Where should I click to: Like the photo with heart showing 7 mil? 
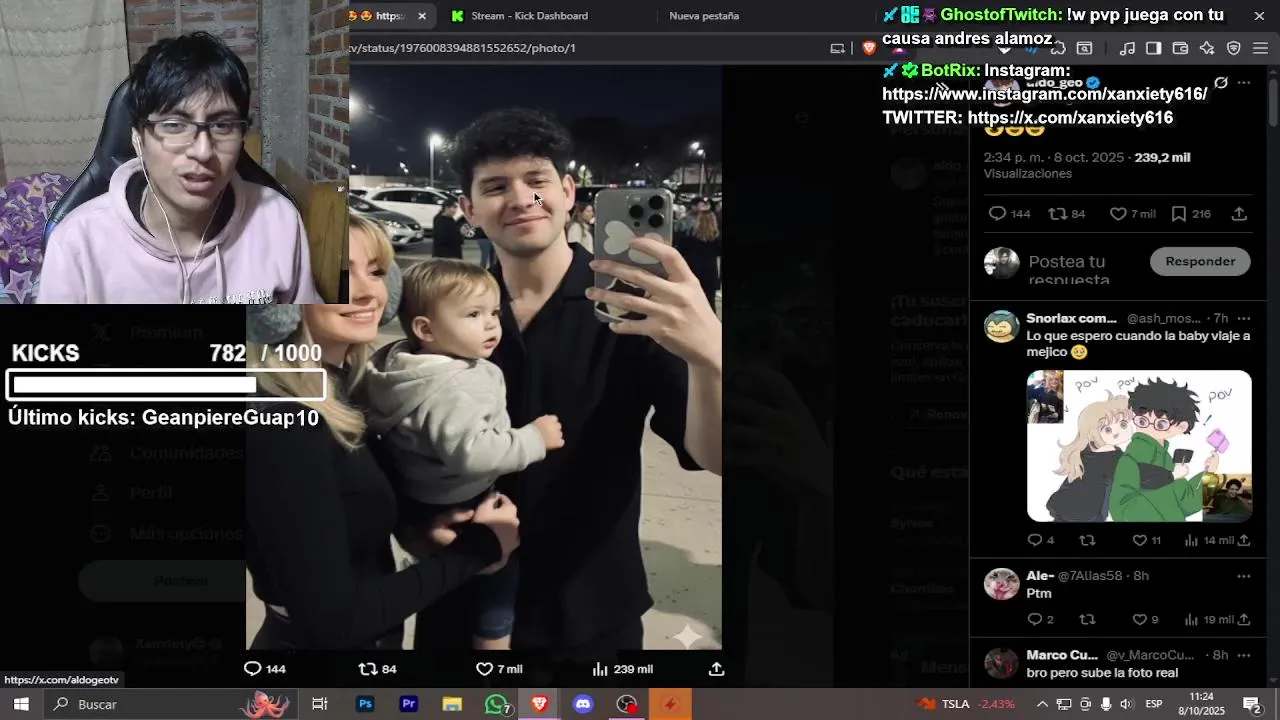pyautogui.click(x=484, y=669)
